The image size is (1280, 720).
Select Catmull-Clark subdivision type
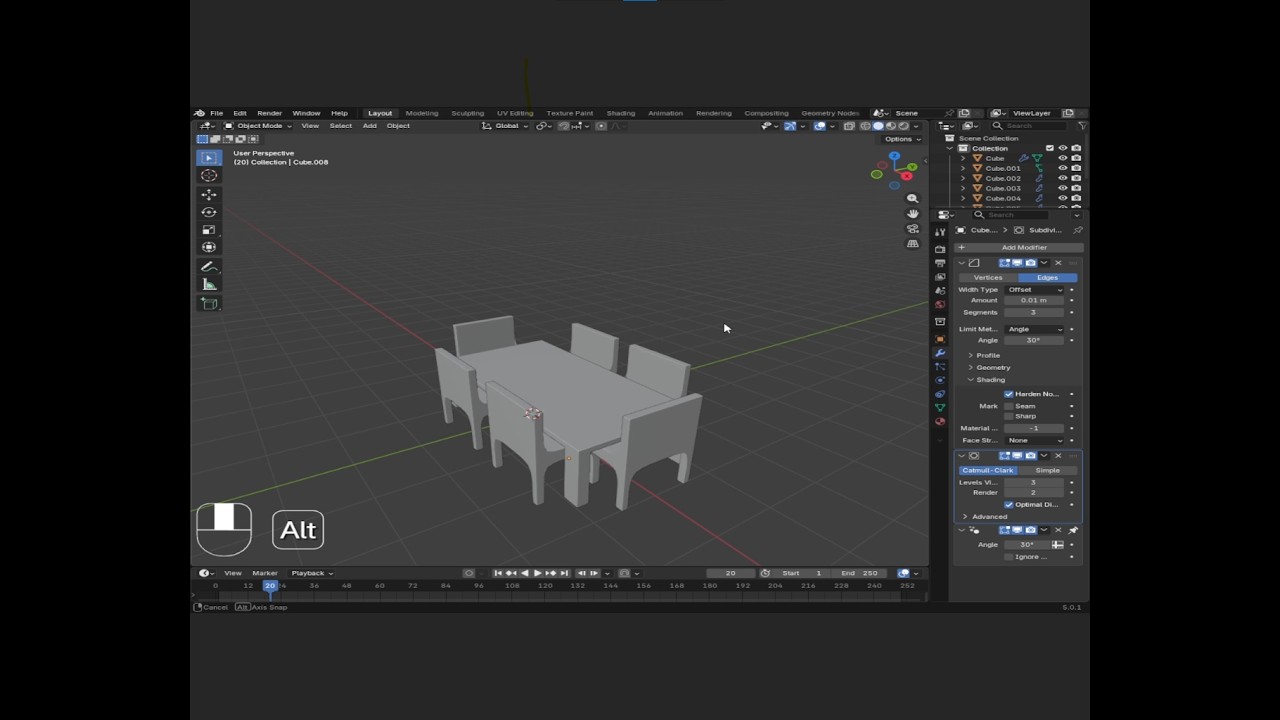coord(988,470)
